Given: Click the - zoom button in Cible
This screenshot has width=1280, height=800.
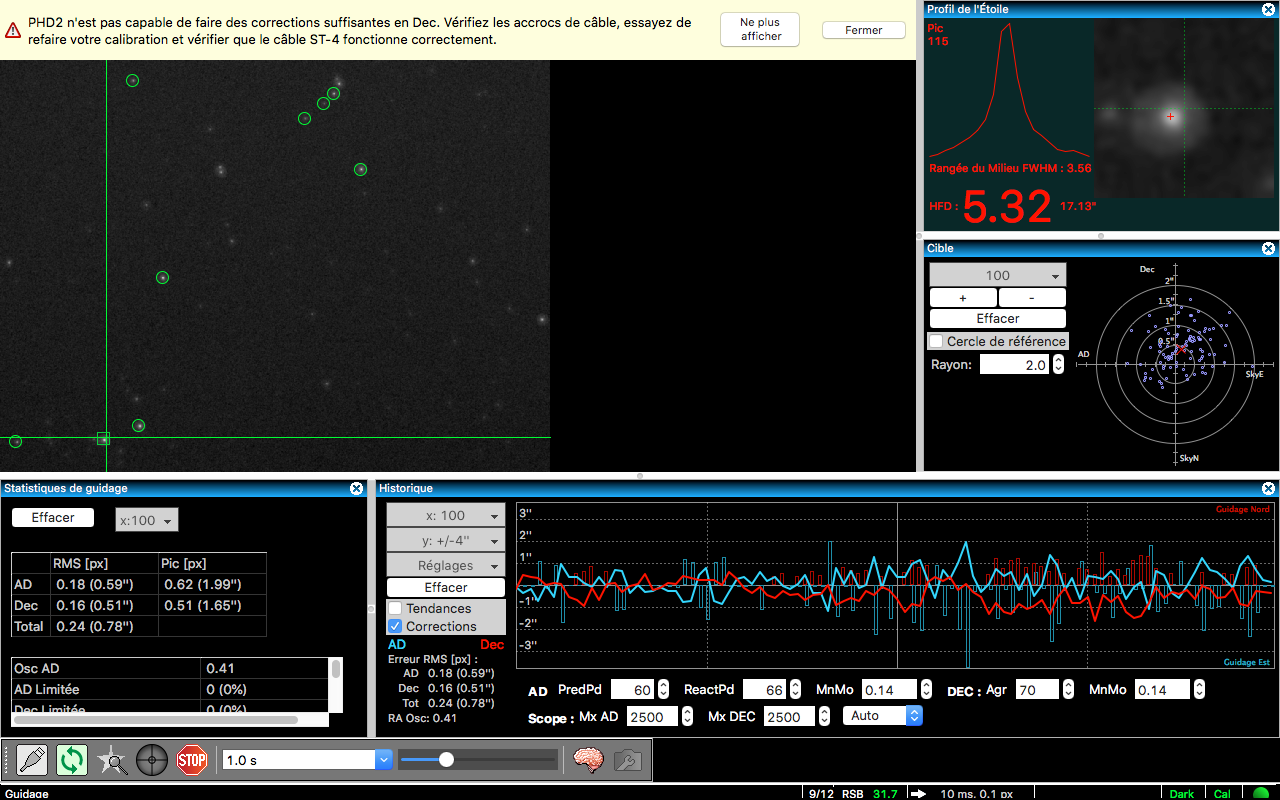Looking at the screenshot, I should point(1032,298).
